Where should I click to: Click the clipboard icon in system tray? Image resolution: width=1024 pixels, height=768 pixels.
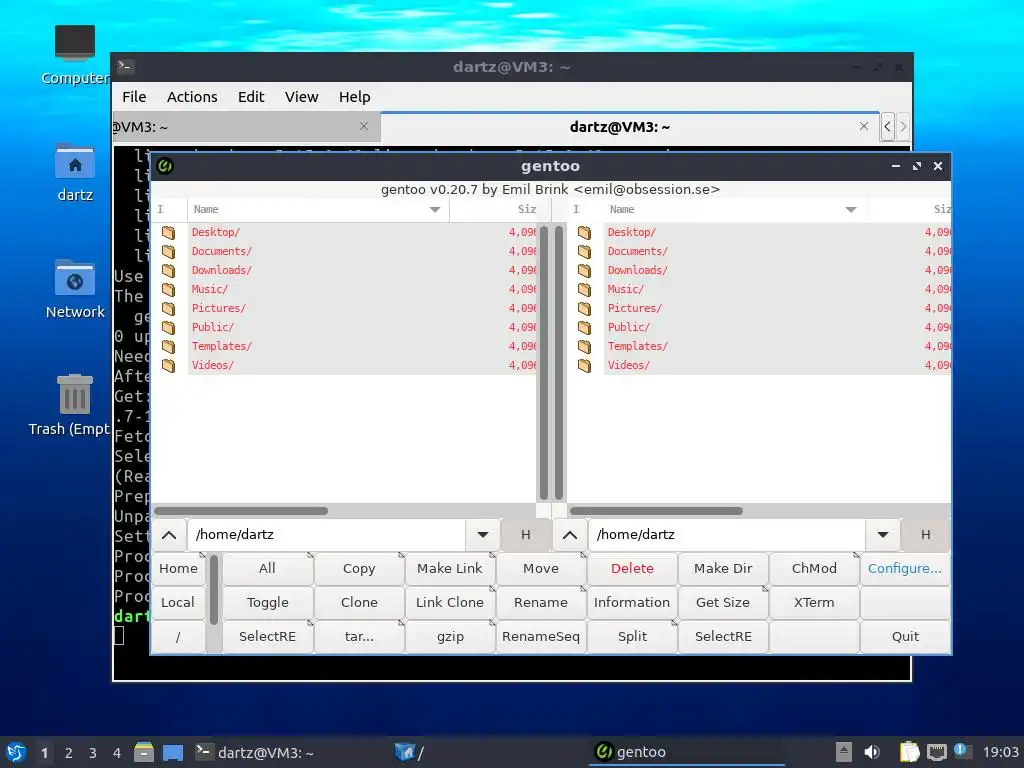coord(909,752)
